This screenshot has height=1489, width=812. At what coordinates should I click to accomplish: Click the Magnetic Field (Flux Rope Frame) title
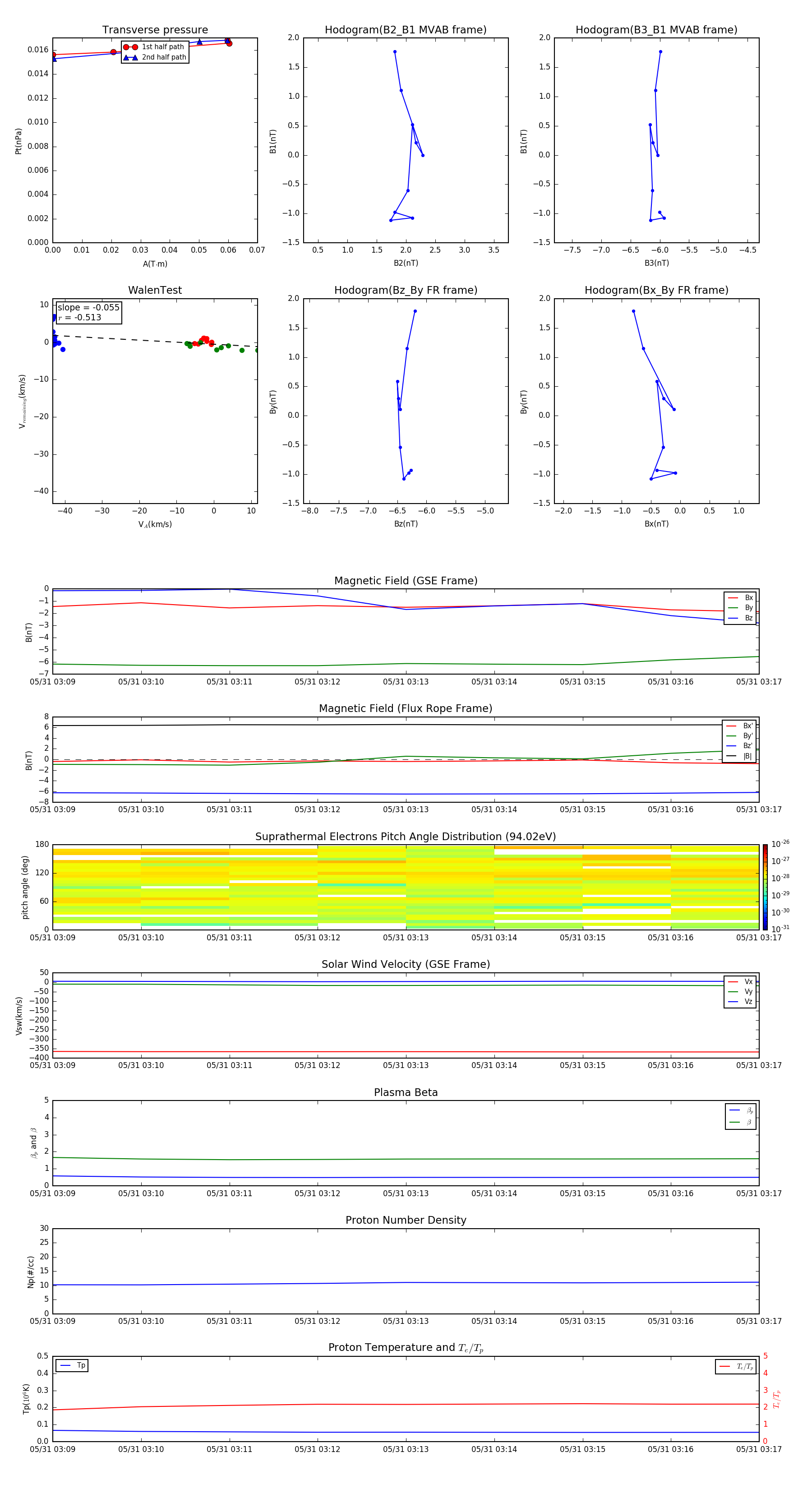405,709
